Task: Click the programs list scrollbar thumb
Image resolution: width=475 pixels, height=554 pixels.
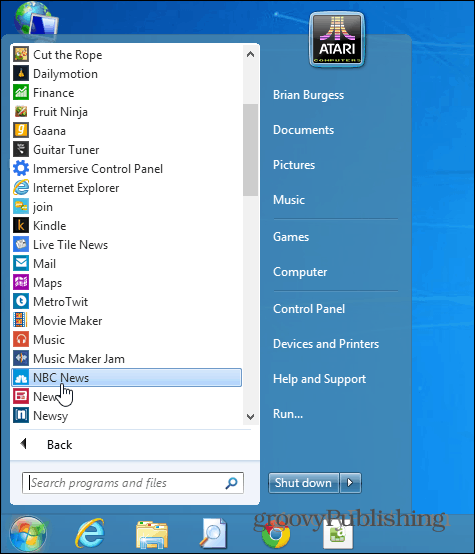Action: pyautogui.click(x=251, y=150)
